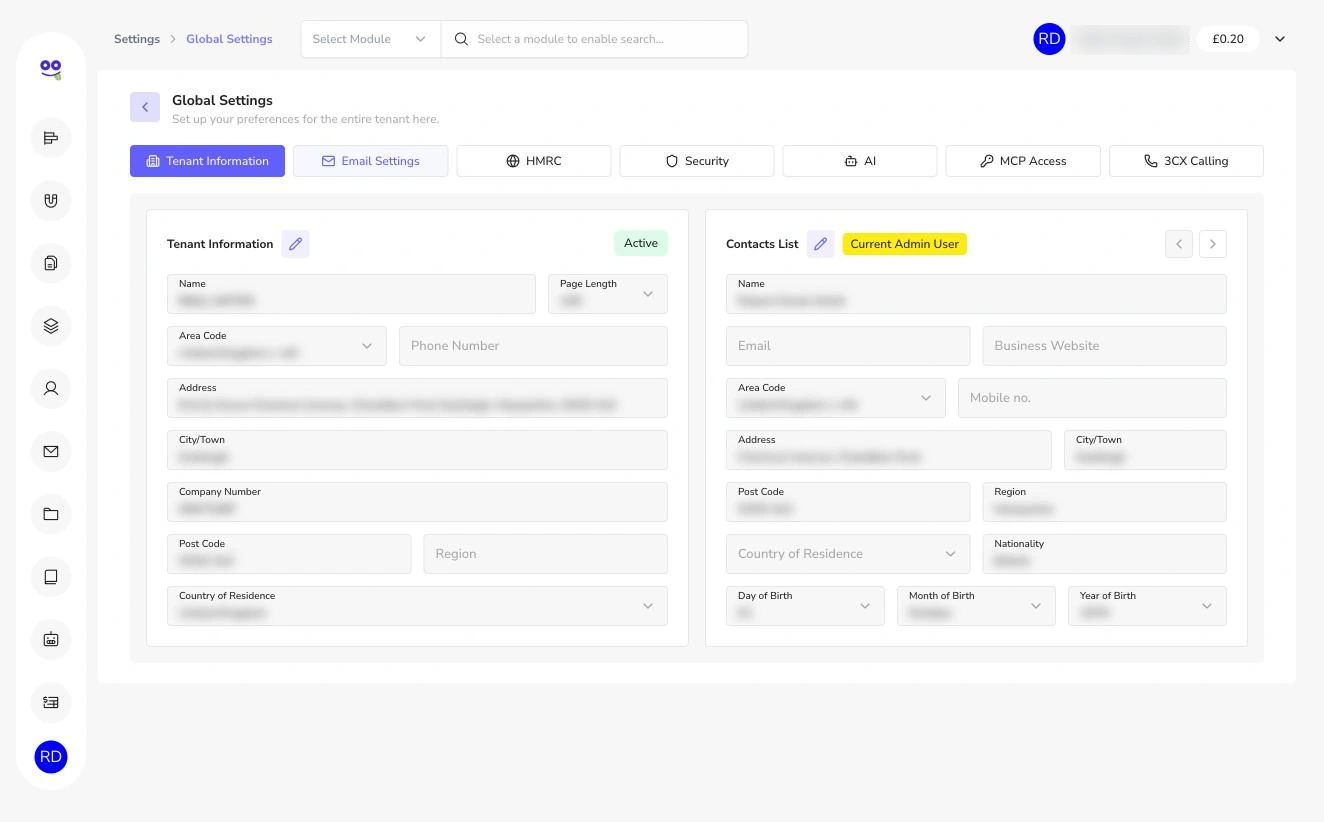
Task: Open the Year of Birth dropdown
Action: 1147,606
